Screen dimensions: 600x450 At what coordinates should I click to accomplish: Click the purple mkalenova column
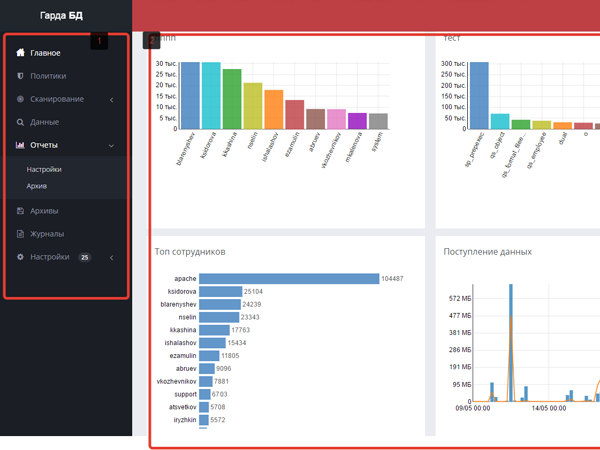357,121
